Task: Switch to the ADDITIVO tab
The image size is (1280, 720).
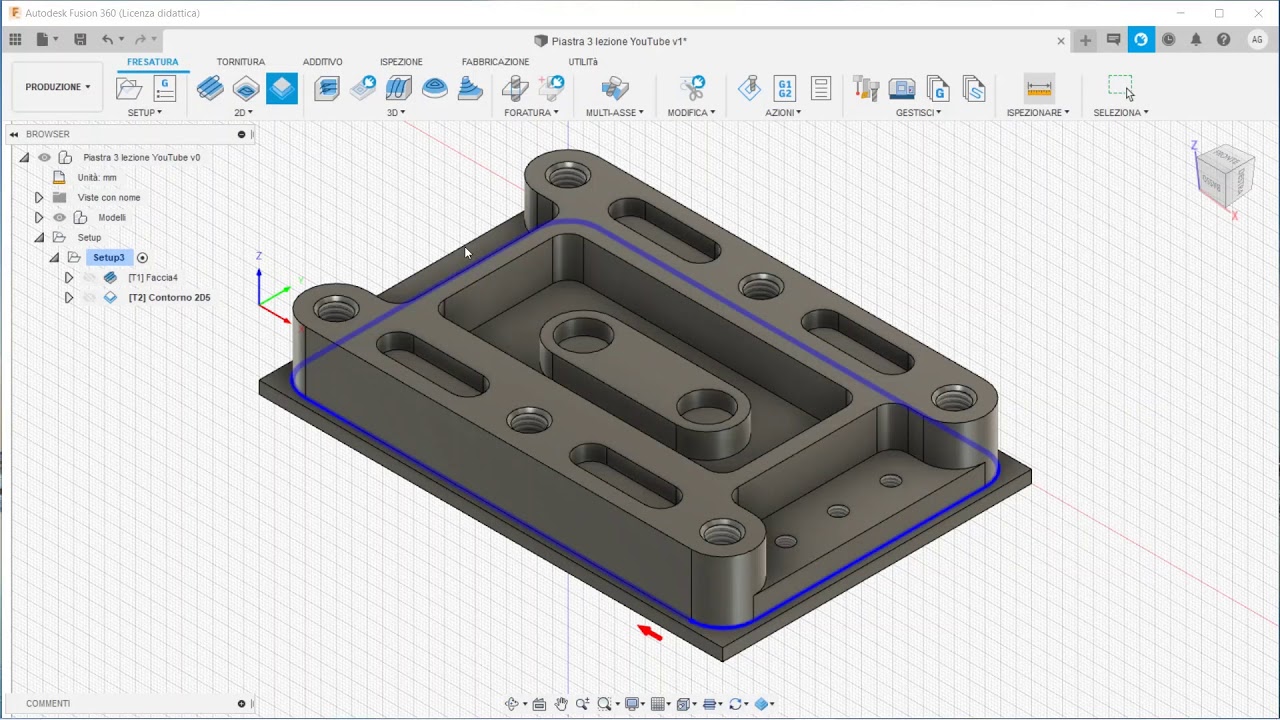Action: pyautogui.click(x=323, y=62)
